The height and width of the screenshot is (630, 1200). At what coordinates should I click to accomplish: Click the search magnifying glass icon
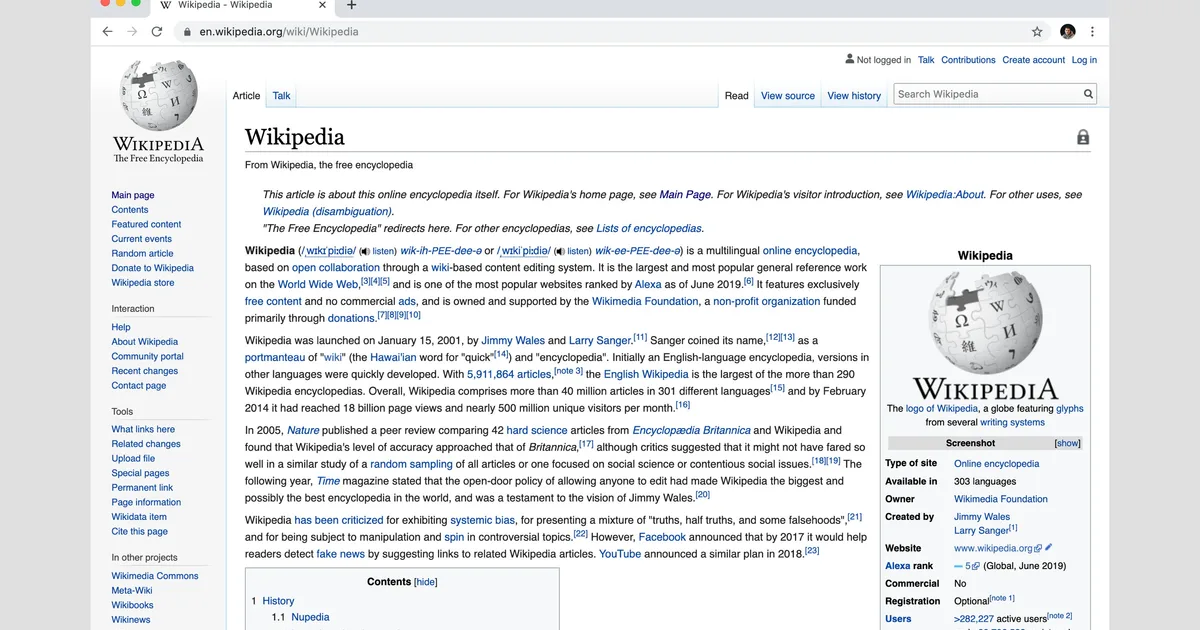pos(1088,94)
